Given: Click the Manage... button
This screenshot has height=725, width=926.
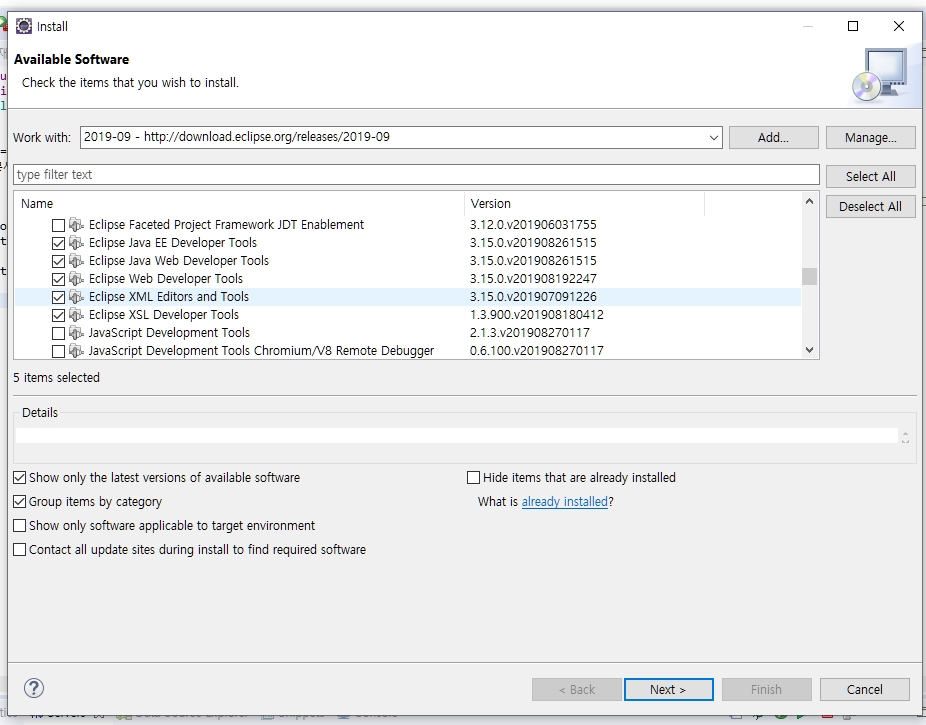Looking at the screenshot, I should click(870, 138).
